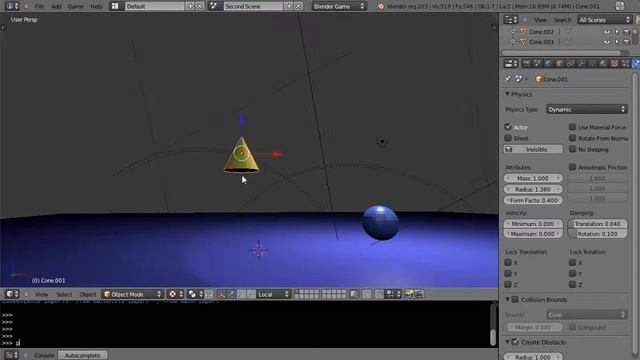This screenshot has height=360, width=640.
Task: Open the Modifiers (wrench) properties tab
Action: point(582,63)
